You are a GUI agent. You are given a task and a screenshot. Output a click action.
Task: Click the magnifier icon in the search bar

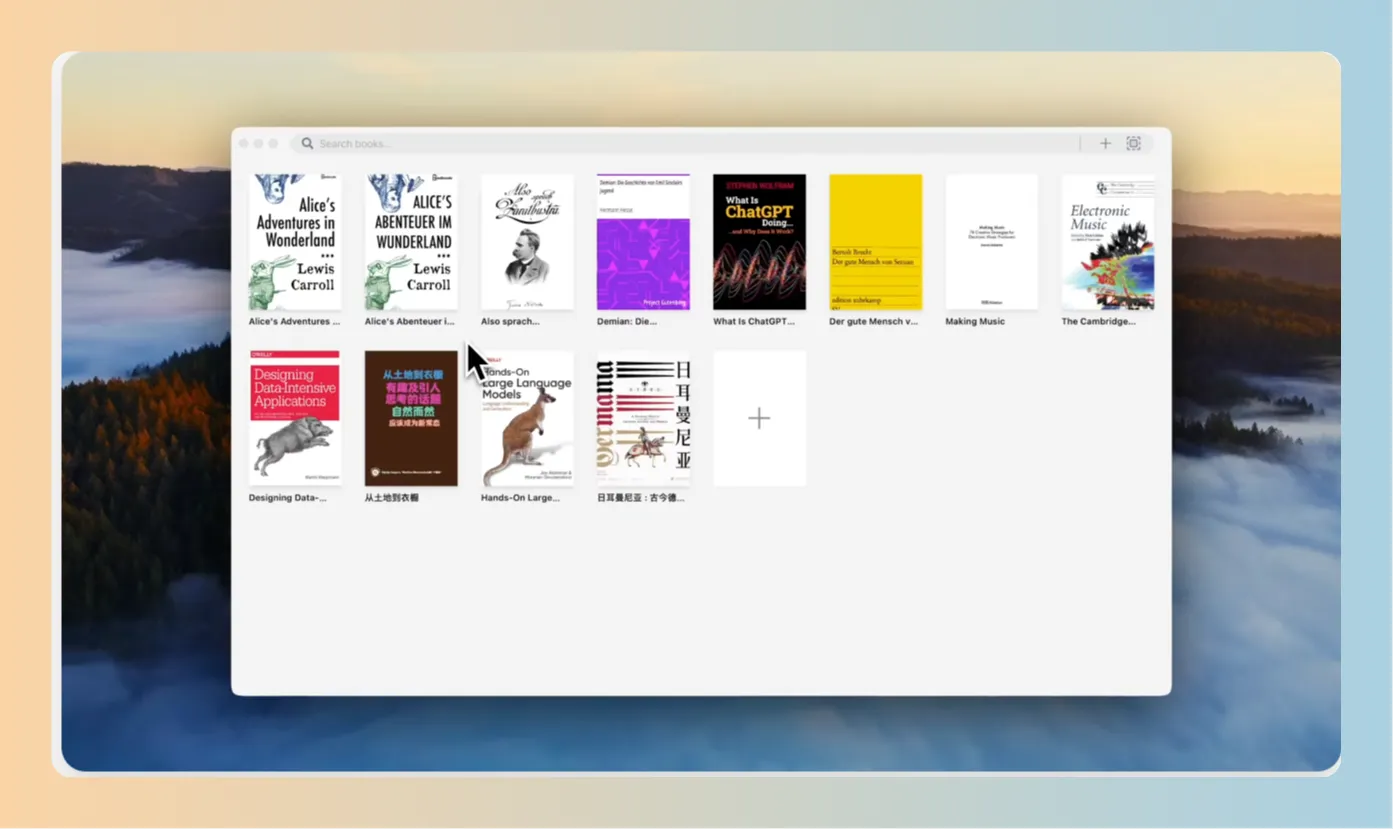tap(307, 143)
